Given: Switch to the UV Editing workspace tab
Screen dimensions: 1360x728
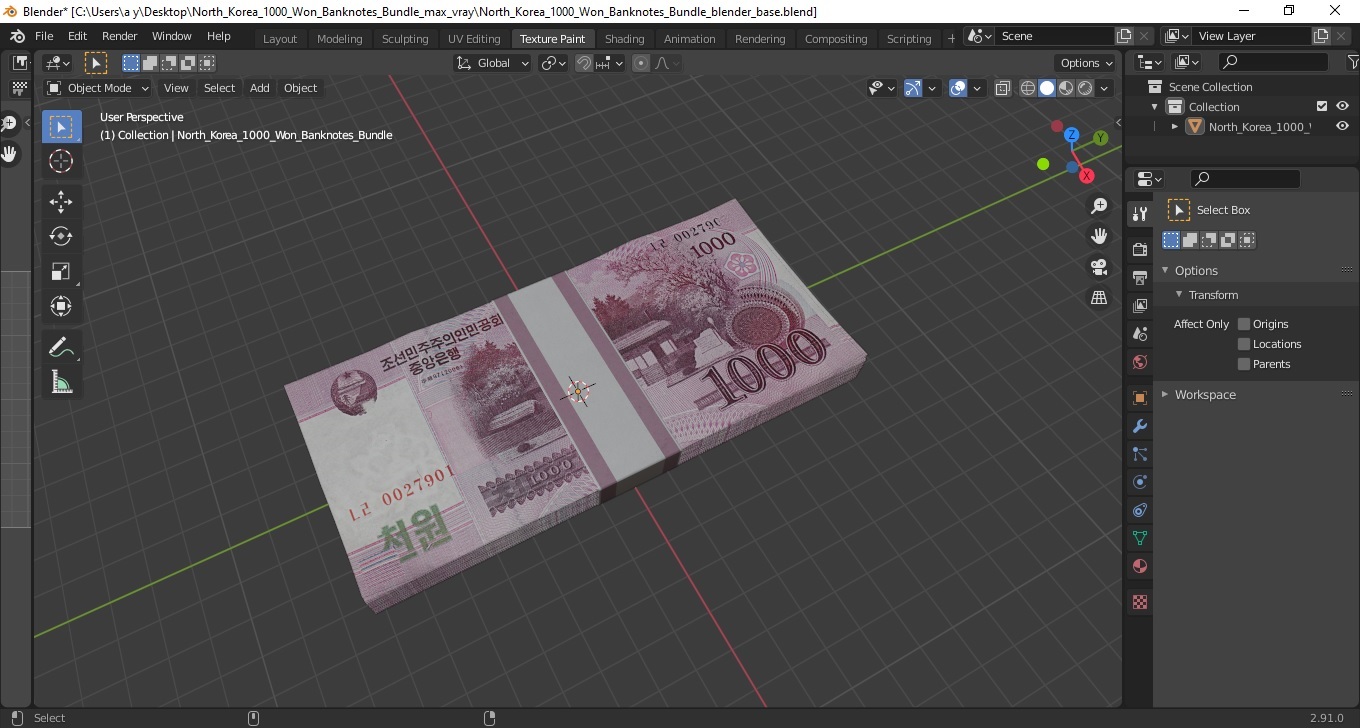Looking at the screenshot, I should click(x=474, y=39).
